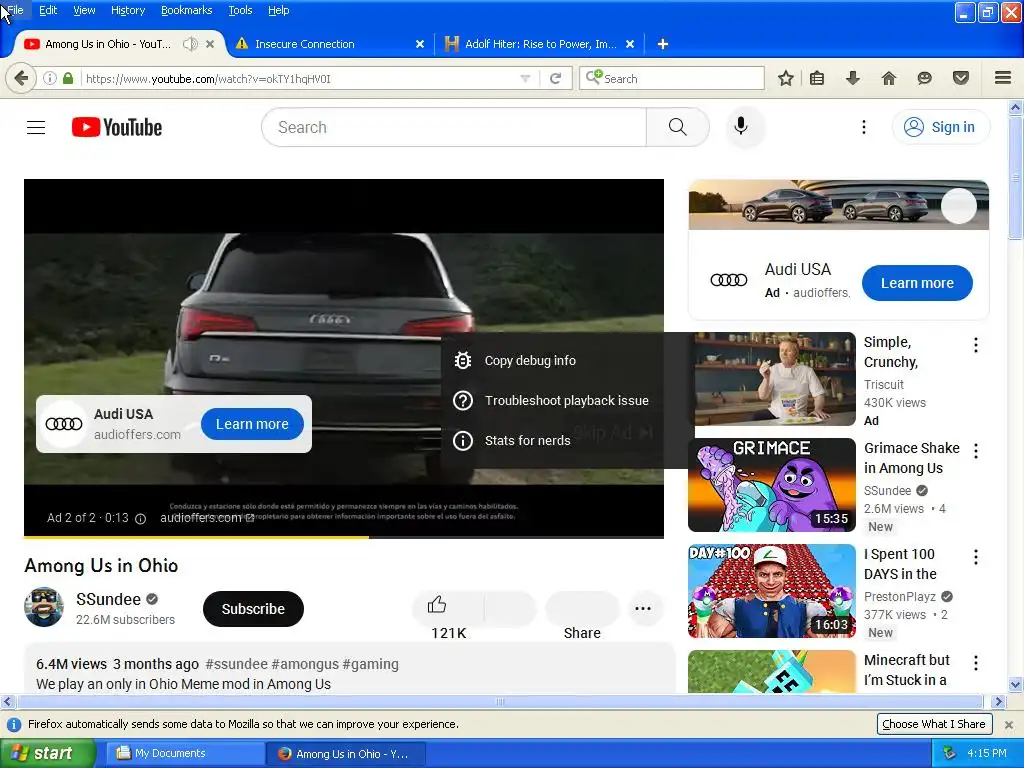Open the Hello chat smiley icon

click(x=924, y=78)
